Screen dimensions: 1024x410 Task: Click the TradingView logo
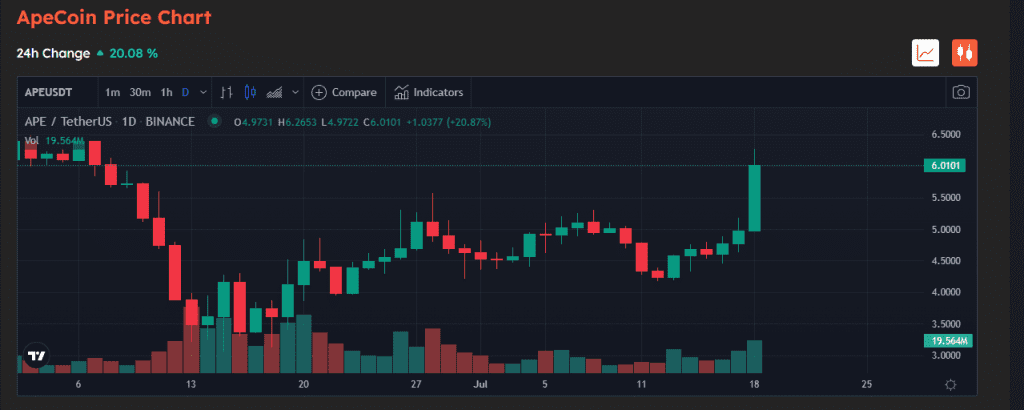[x=37, y=356]
